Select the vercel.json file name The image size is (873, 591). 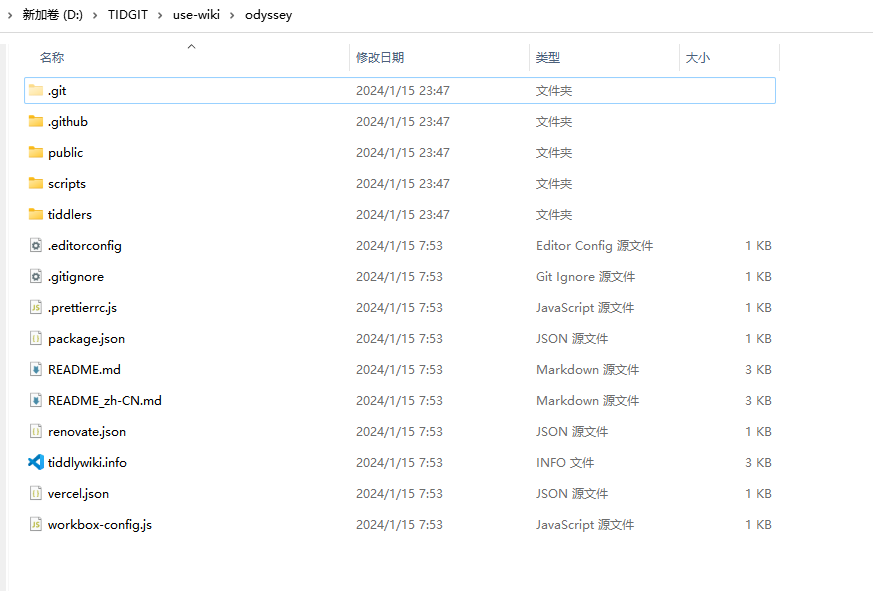click(79, 494)
